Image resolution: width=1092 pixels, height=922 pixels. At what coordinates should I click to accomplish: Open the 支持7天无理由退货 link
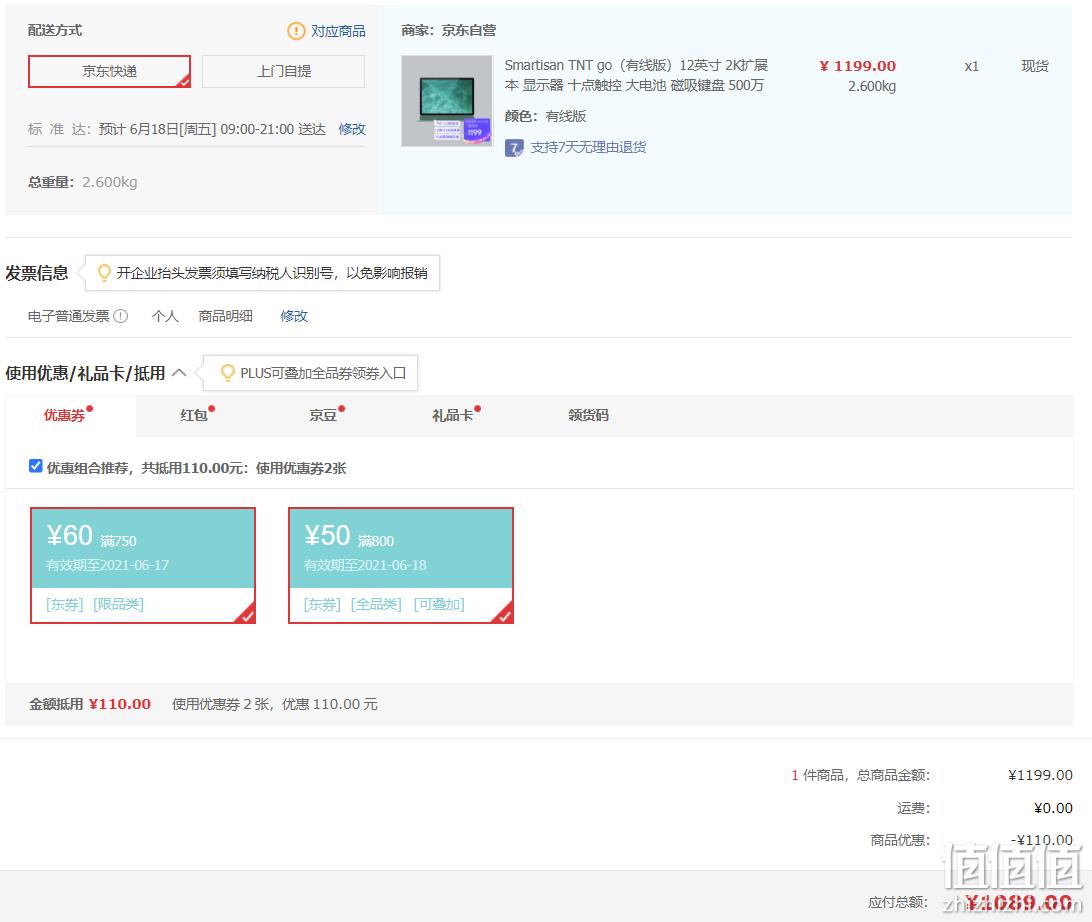588,148
